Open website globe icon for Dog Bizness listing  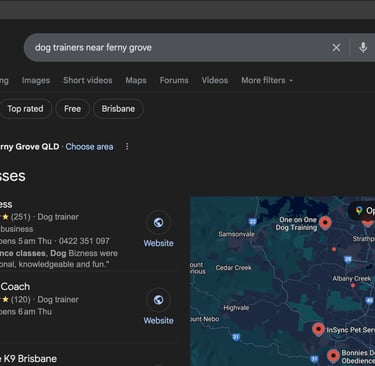159,222
